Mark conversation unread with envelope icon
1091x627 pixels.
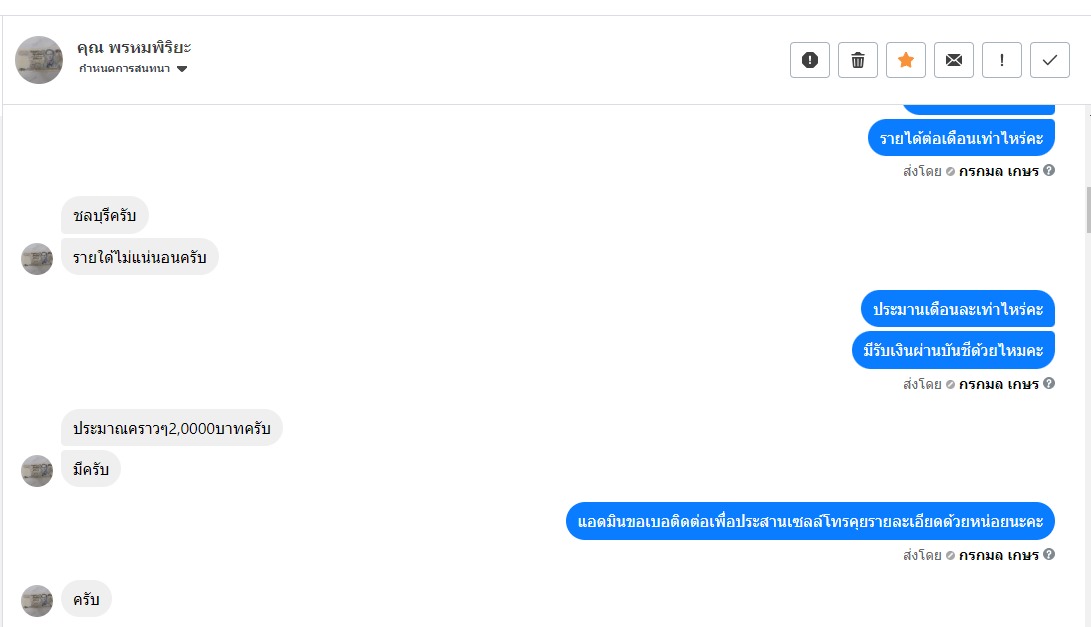point(954,60)
